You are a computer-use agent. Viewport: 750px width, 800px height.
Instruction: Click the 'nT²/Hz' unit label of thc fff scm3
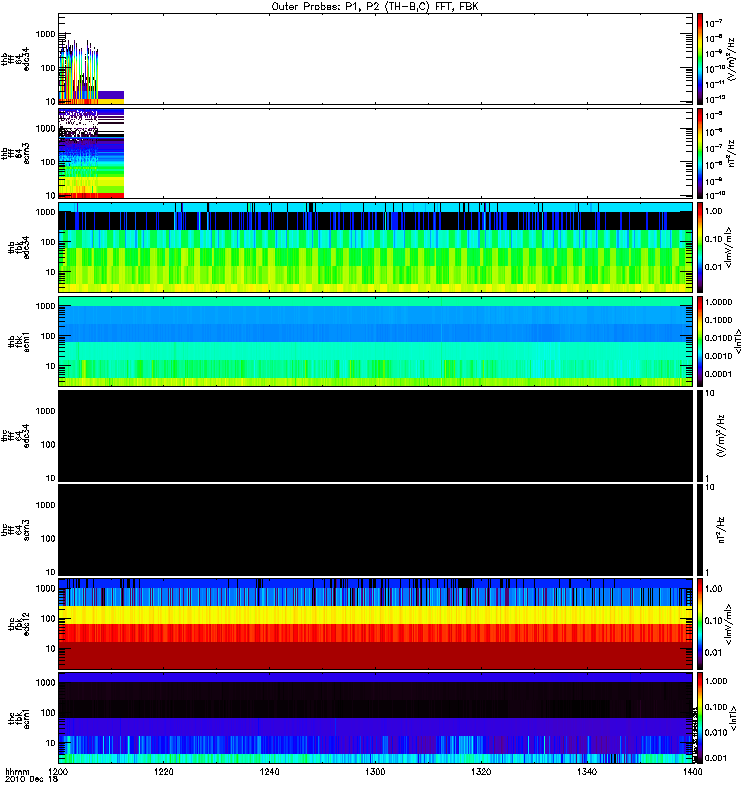point(721,530)
